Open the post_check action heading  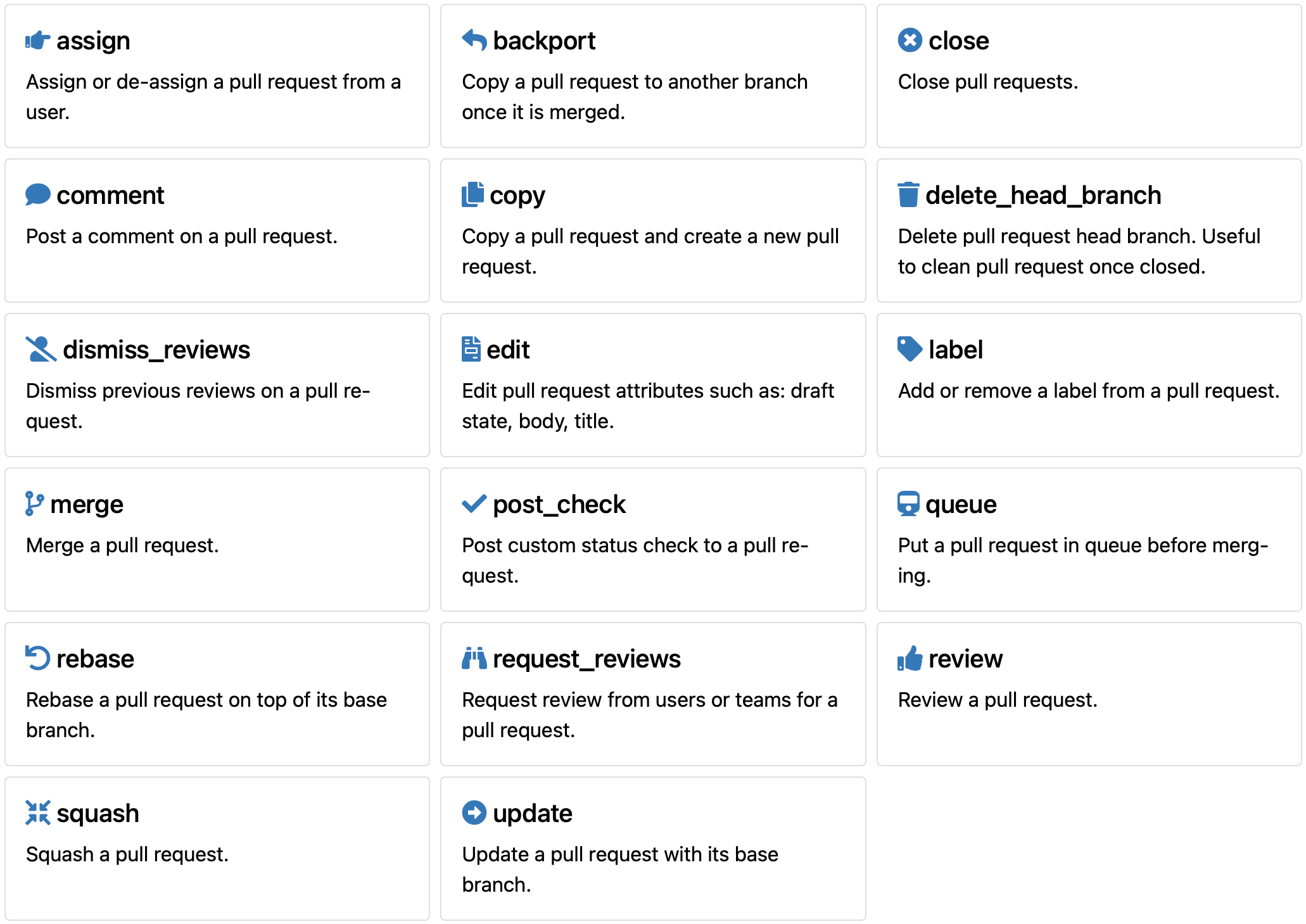[x=559, y=505]
